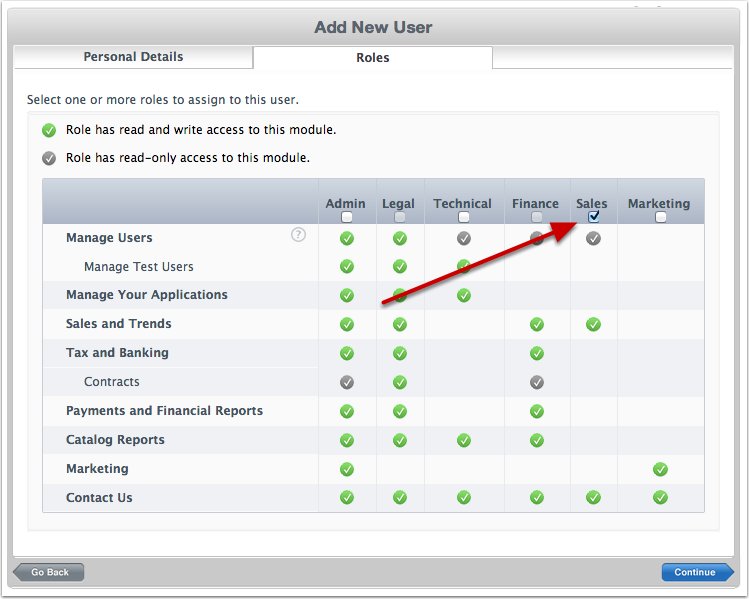This screenshot has height=599, width=749.
Task: Toggle the Finance role checkbox
Action: [x=537, y=217]
